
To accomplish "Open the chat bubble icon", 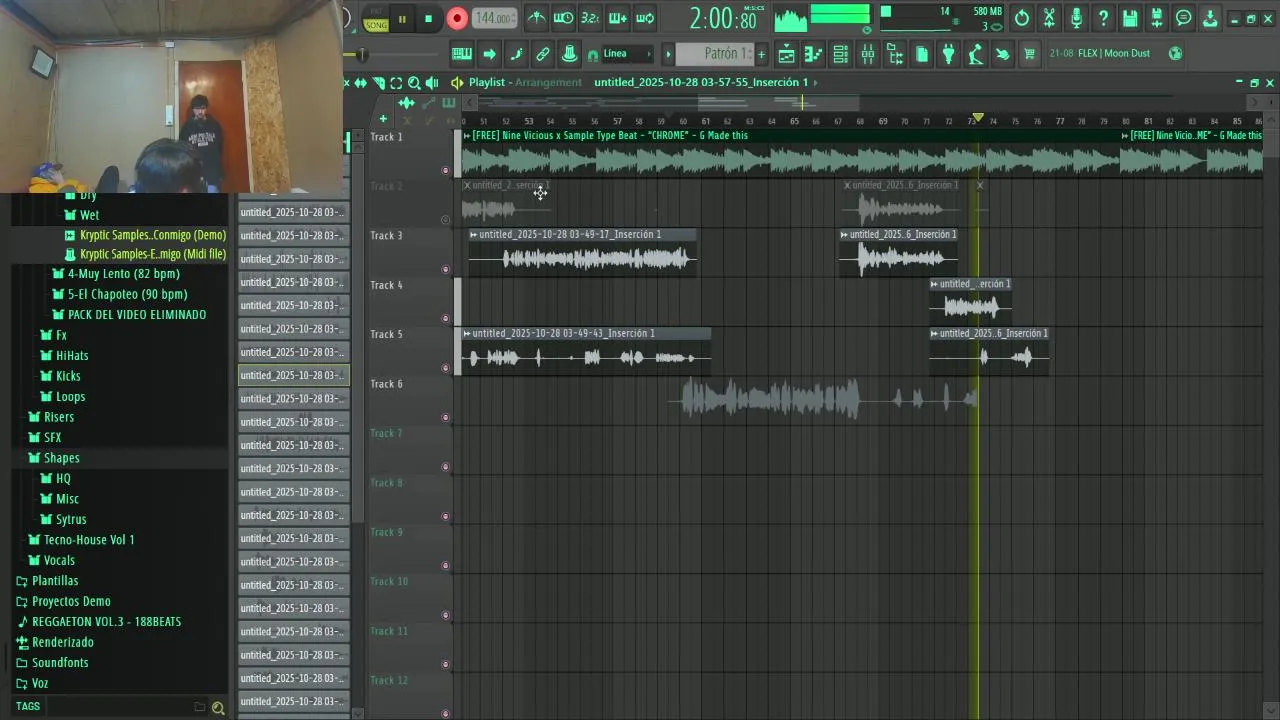I will pos(1184,18).
